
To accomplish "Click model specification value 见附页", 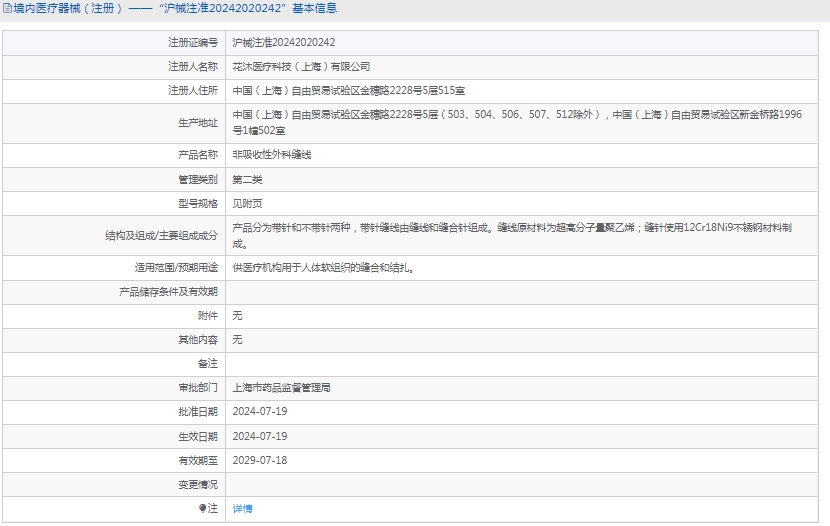I will tap(247, 204).
